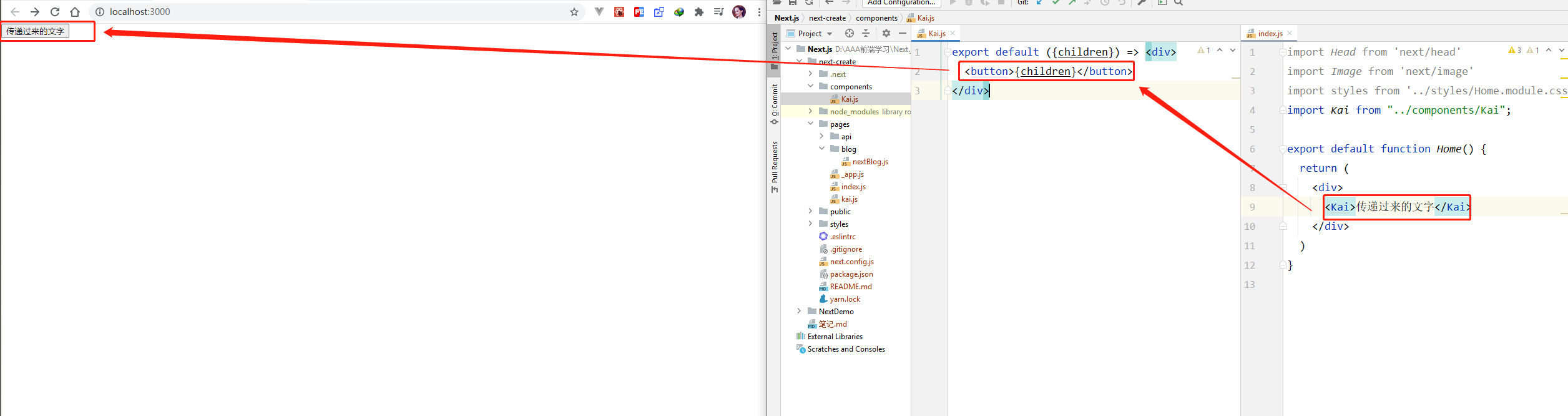Hide the Project panel with minus icon

point(903,34)
